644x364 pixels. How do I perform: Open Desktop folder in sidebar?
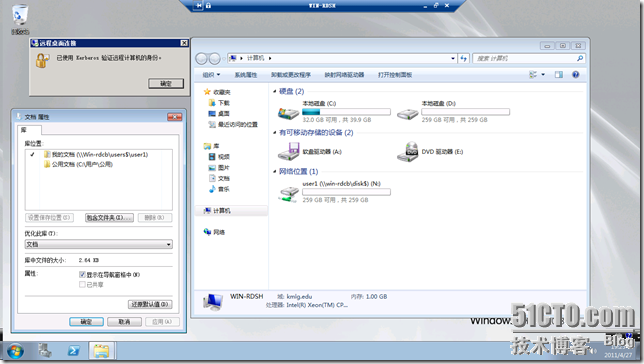click(x=219, y=113)
